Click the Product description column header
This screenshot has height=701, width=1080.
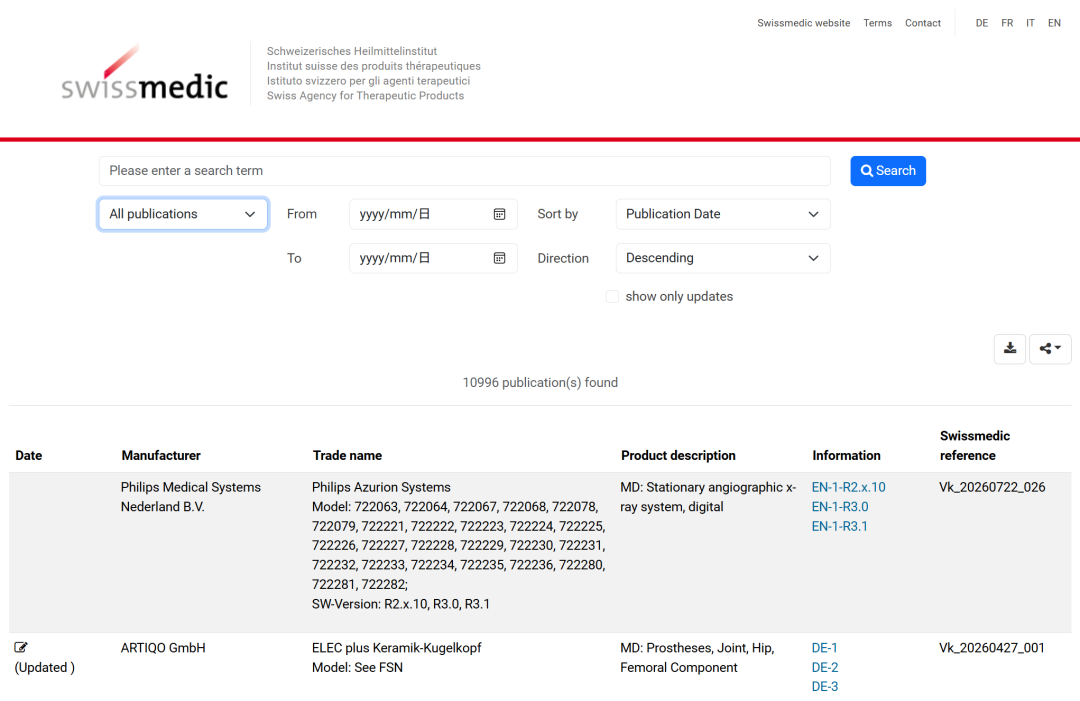click(678, 456)
